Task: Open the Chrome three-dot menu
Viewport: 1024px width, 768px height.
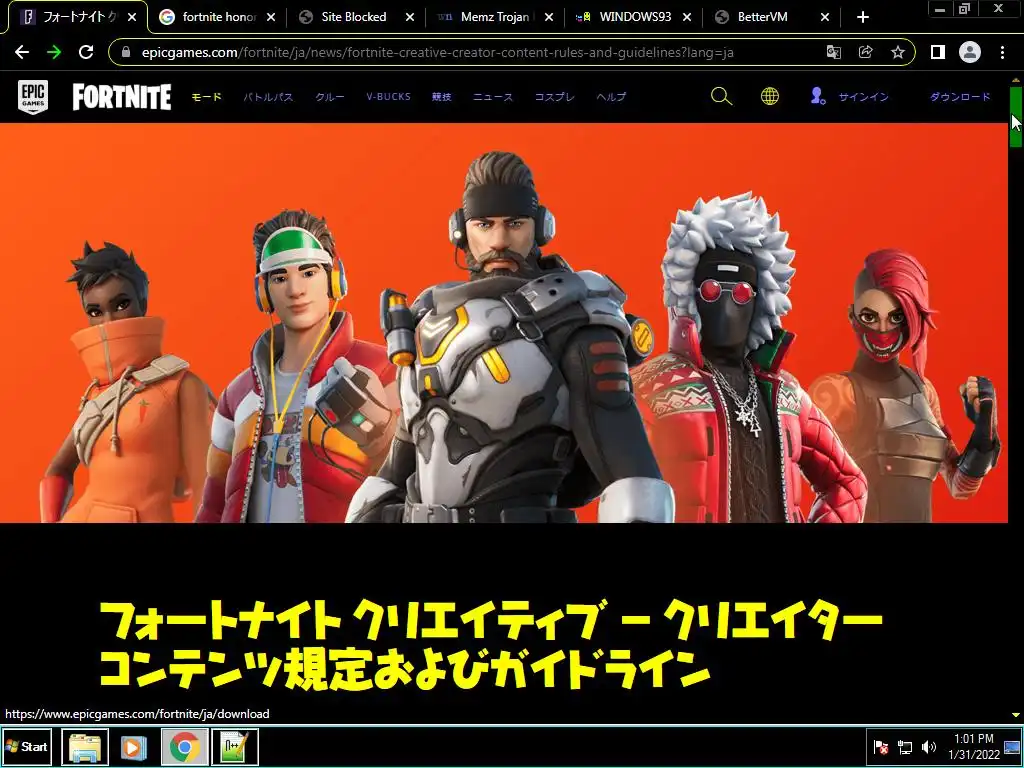Action: (1002, 52)
